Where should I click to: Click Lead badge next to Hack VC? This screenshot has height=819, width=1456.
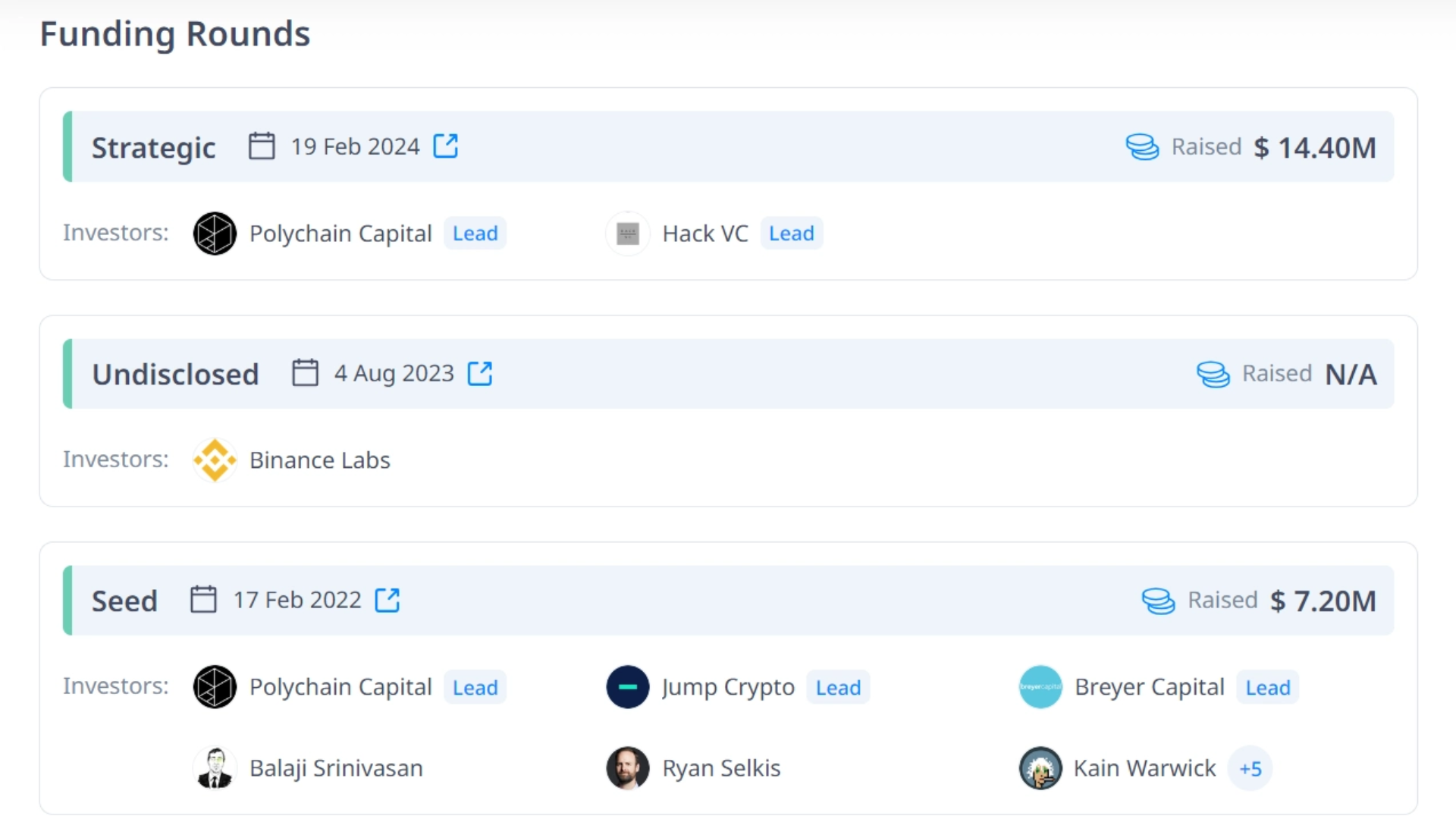pos(792,234)
